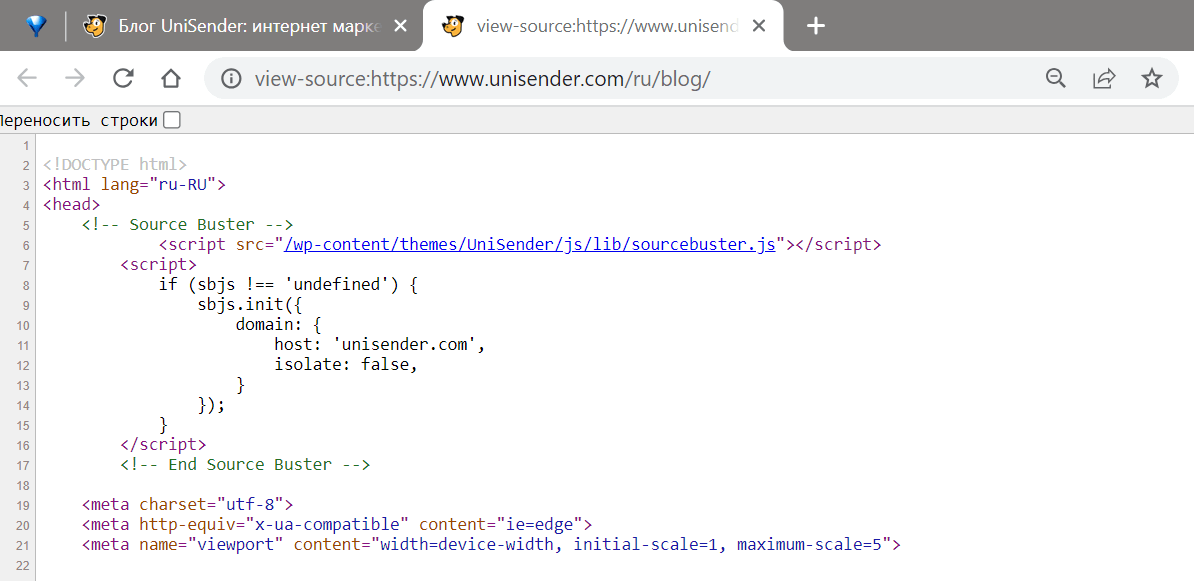Close the view-source tab
Screen dimensions: 1194x581
click(758, 26)
